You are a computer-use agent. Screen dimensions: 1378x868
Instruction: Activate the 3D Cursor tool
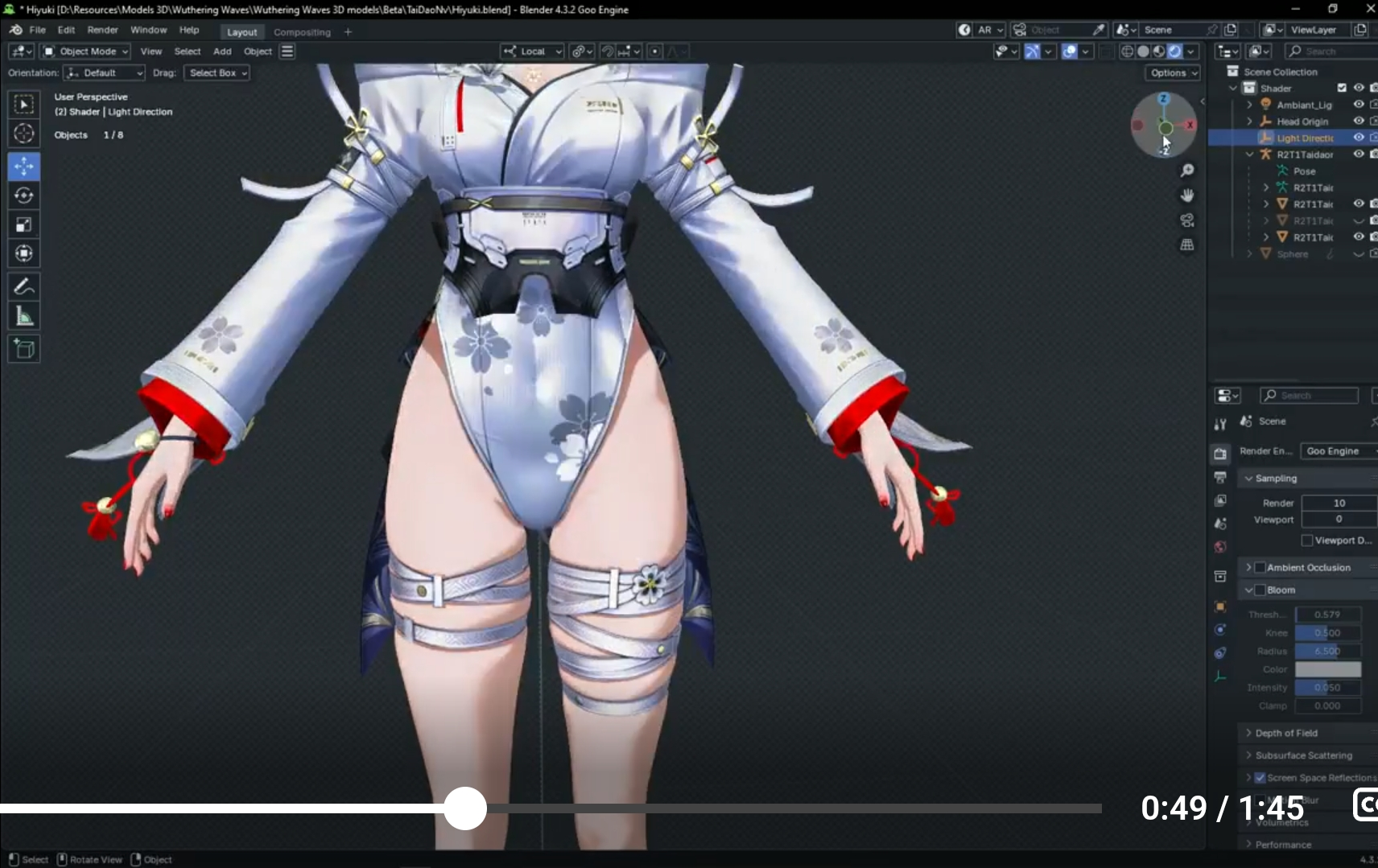pos(24,134)
